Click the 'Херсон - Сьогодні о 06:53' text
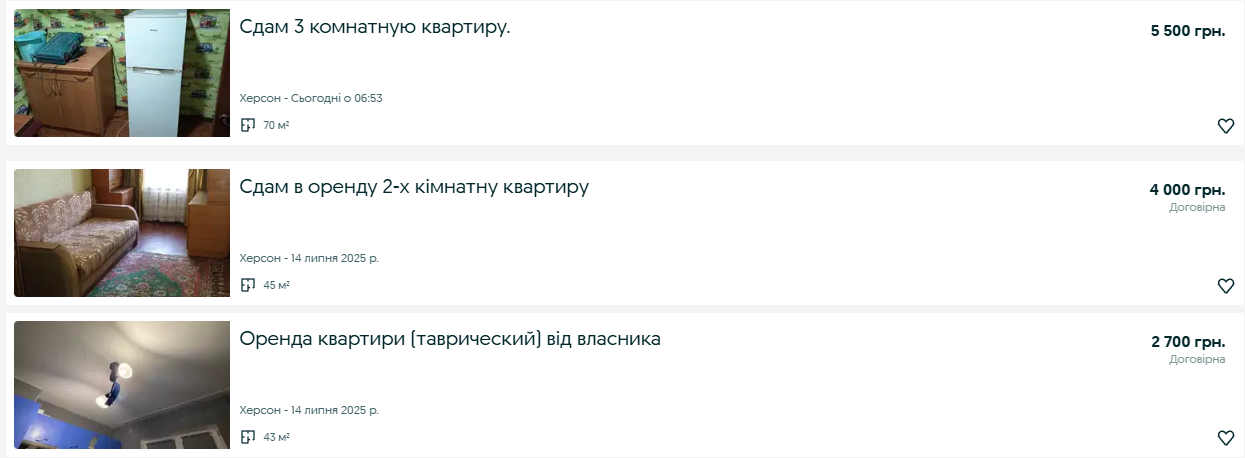Viewport: 1245px width, 458px height. (311, 98)
